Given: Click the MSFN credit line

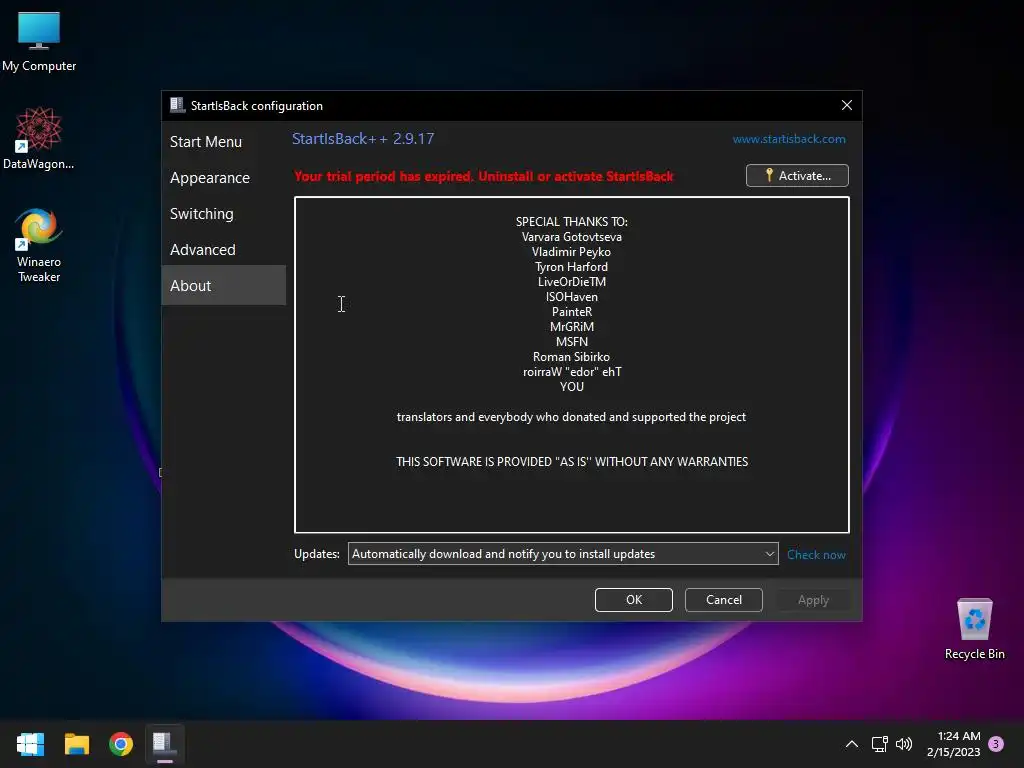Looking at the screenshot, I should 571,342.
